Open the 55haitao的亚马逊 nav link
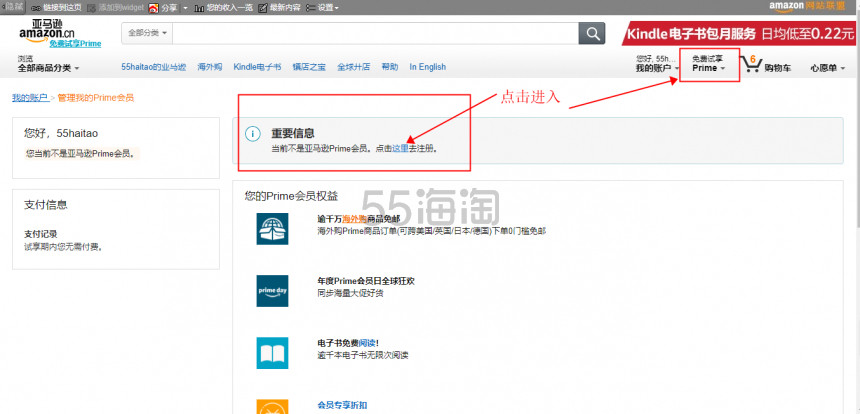Image resolution: width=860 pixels, height=414 pixels. click(x=154, y=67)
